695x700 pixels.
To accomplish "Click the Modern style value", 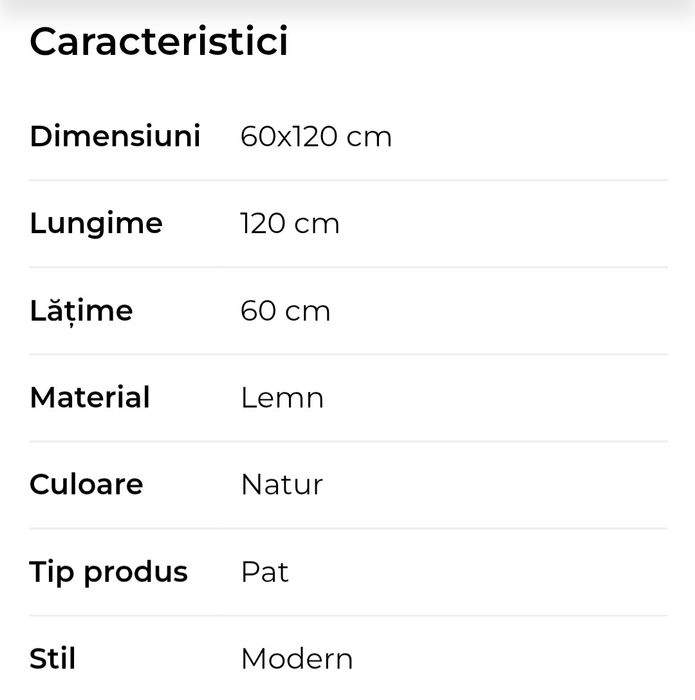I will pyautogui.click(x=297, y=658).
